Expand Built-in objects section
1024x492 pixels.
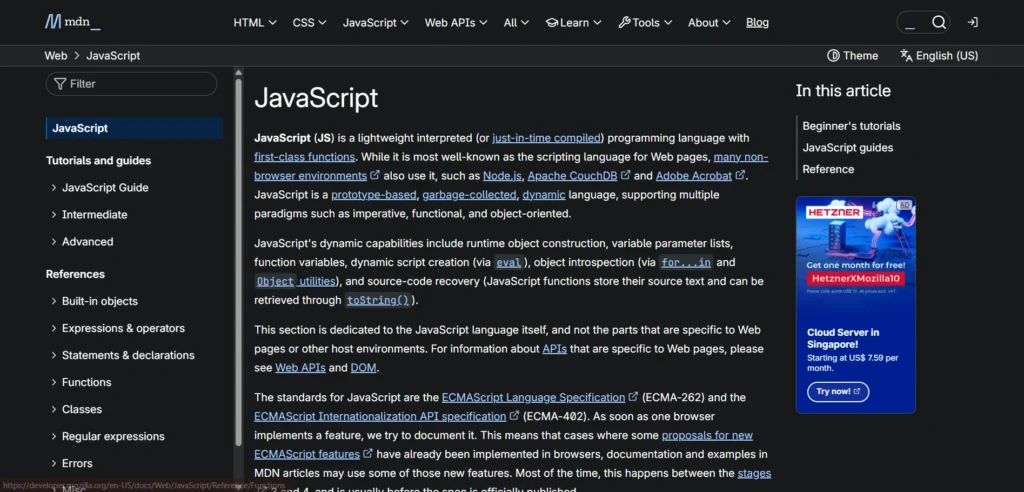point(94,301)
